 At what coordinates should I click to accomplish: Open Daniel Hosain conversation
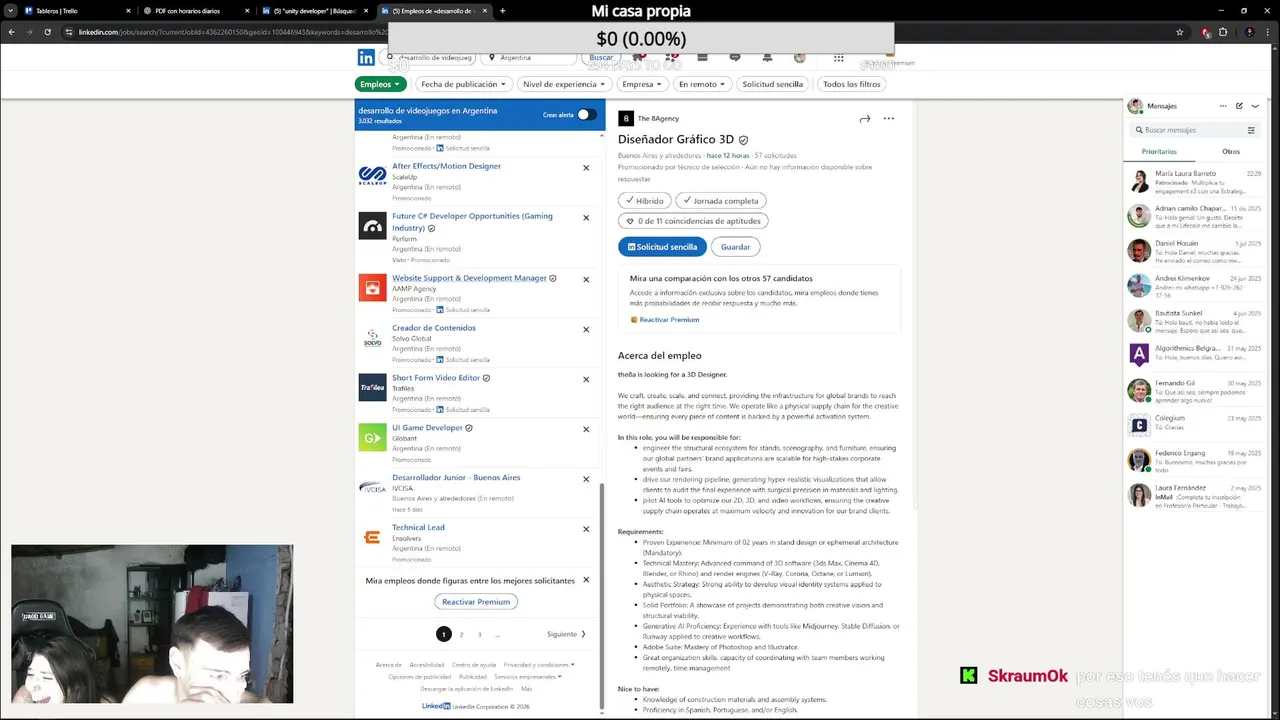[x=1194, y=251]
